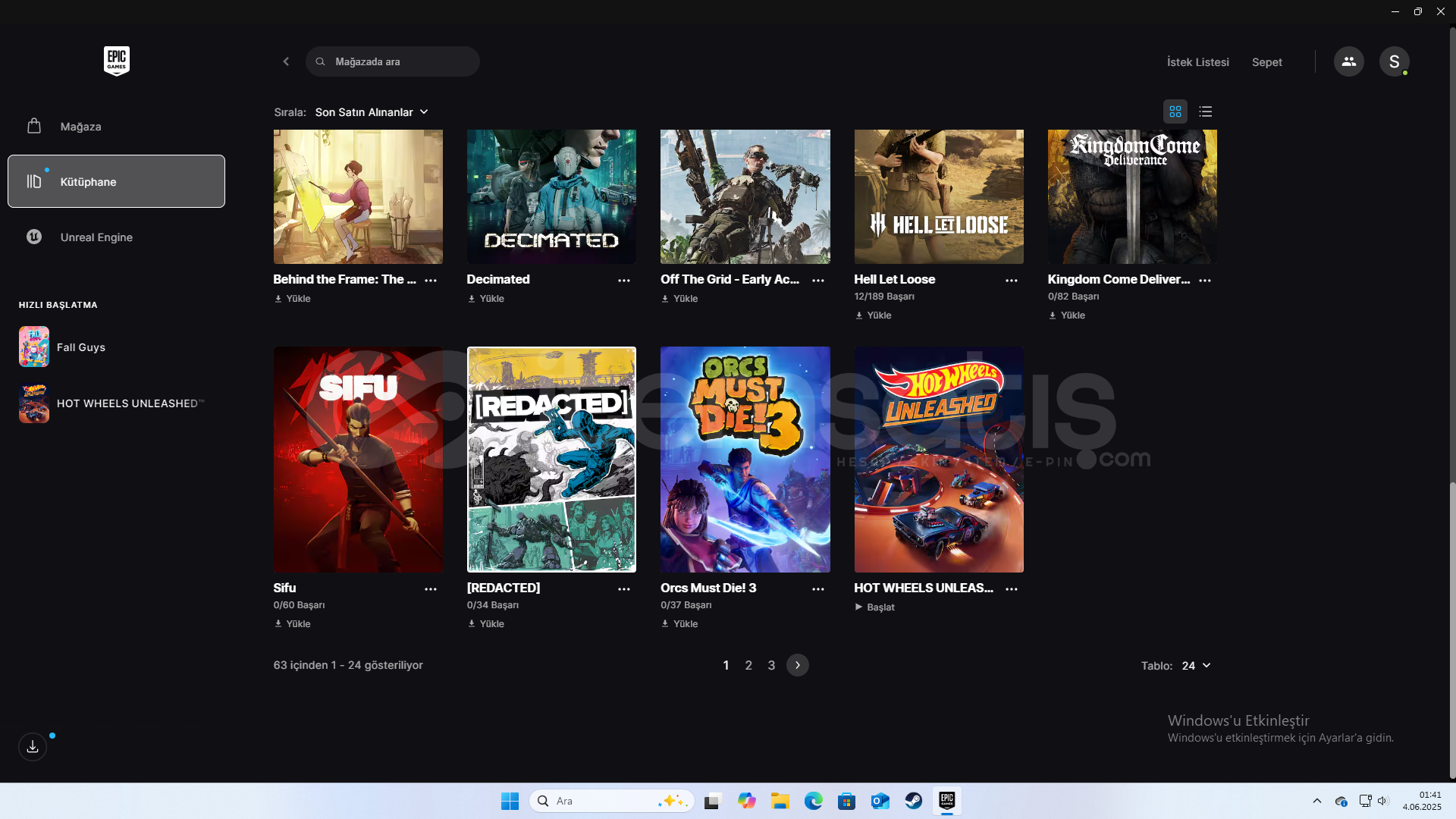Click the back arrow beside search

point(286,61)
